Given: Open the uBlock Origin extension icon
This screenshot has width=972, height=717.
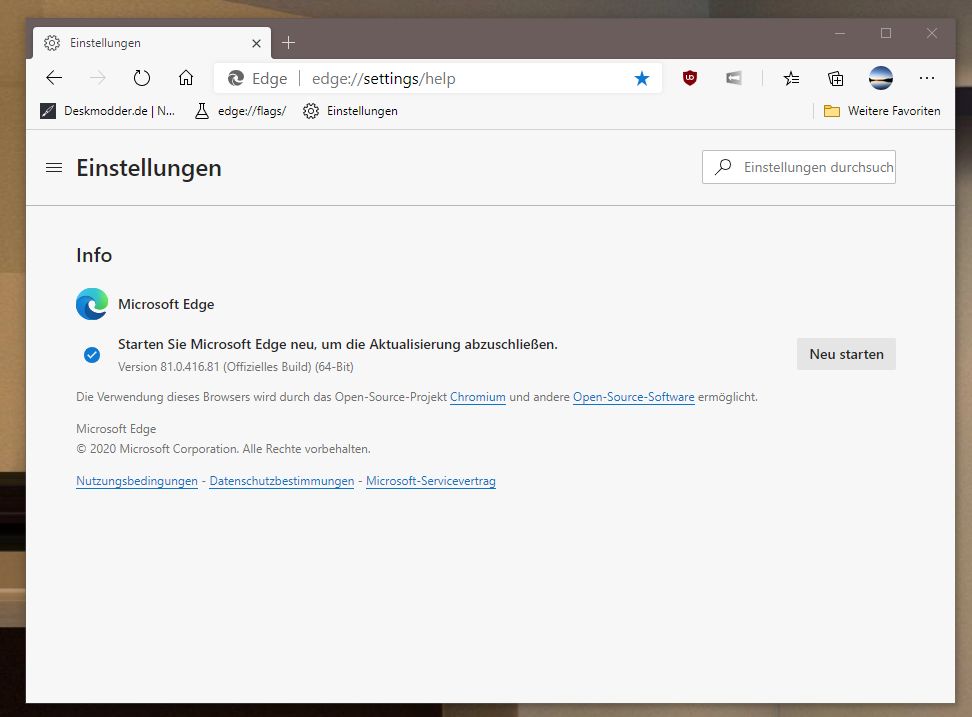Looking at the screenshot, I should 689,78.
